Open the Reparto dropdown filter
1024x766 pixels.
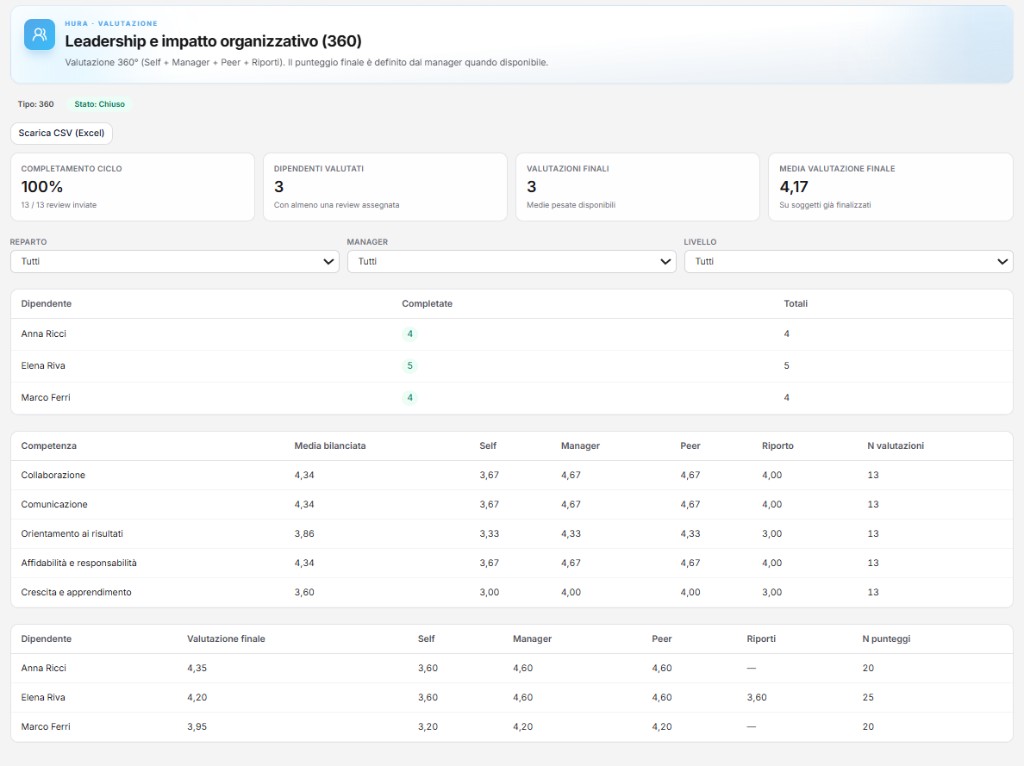click(x=174, y=261)
